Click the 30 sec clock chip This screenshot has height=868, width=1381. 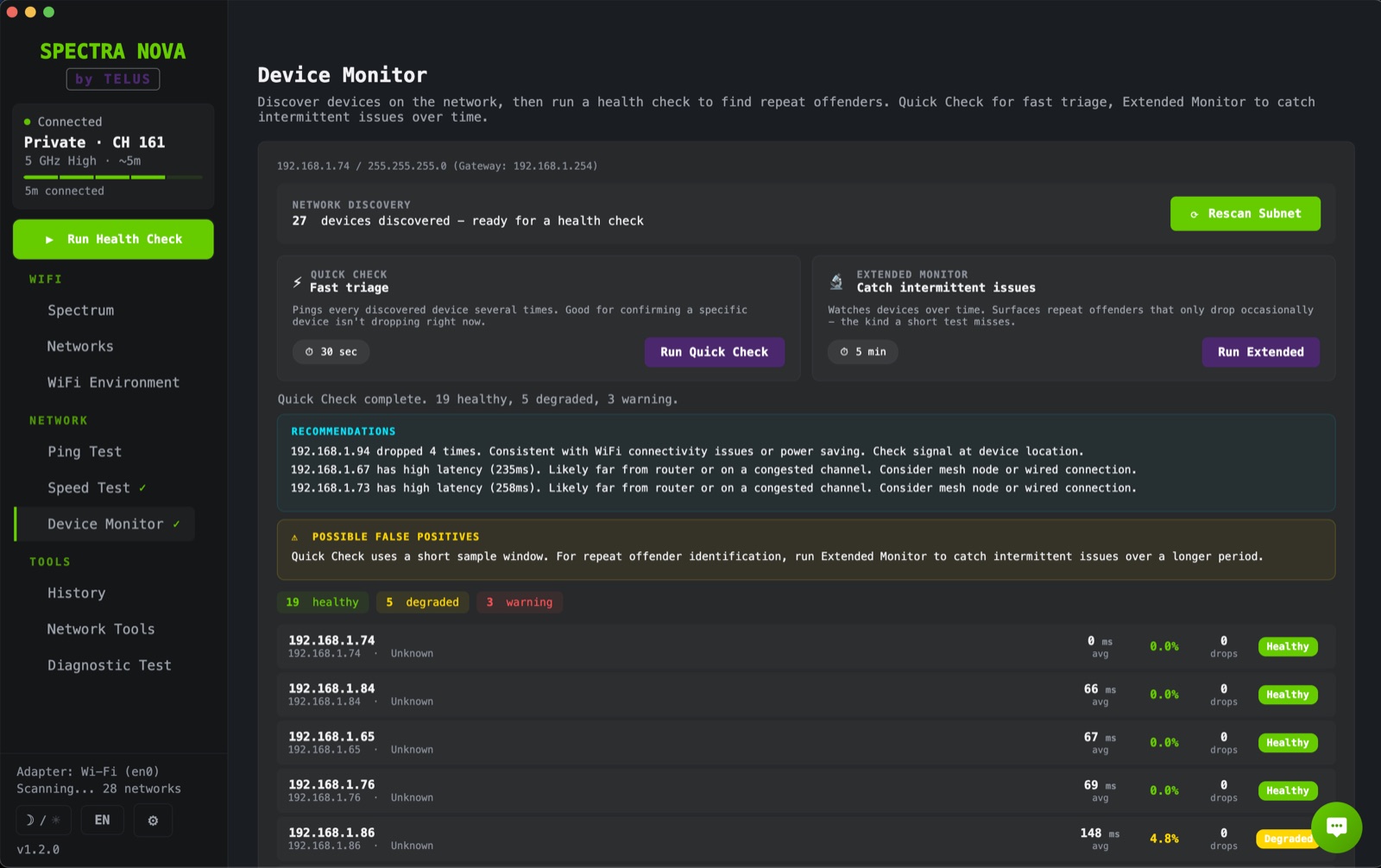331,351
